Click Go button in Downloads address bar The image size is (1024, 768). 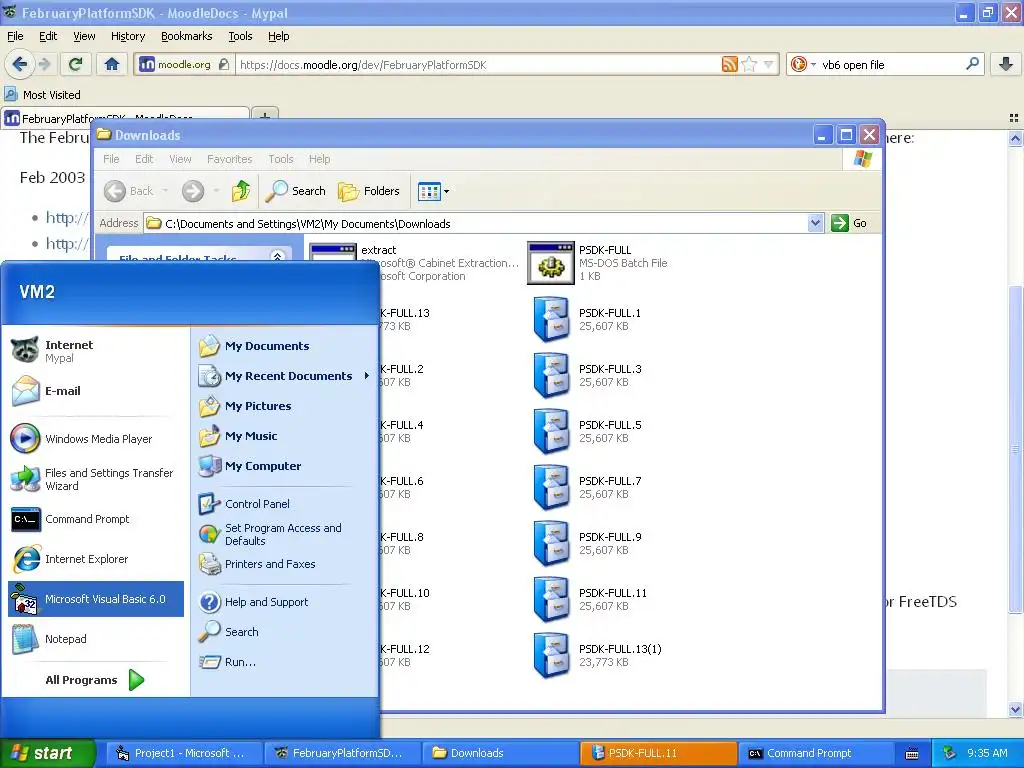pyautogui.click(x=850, y=223)
